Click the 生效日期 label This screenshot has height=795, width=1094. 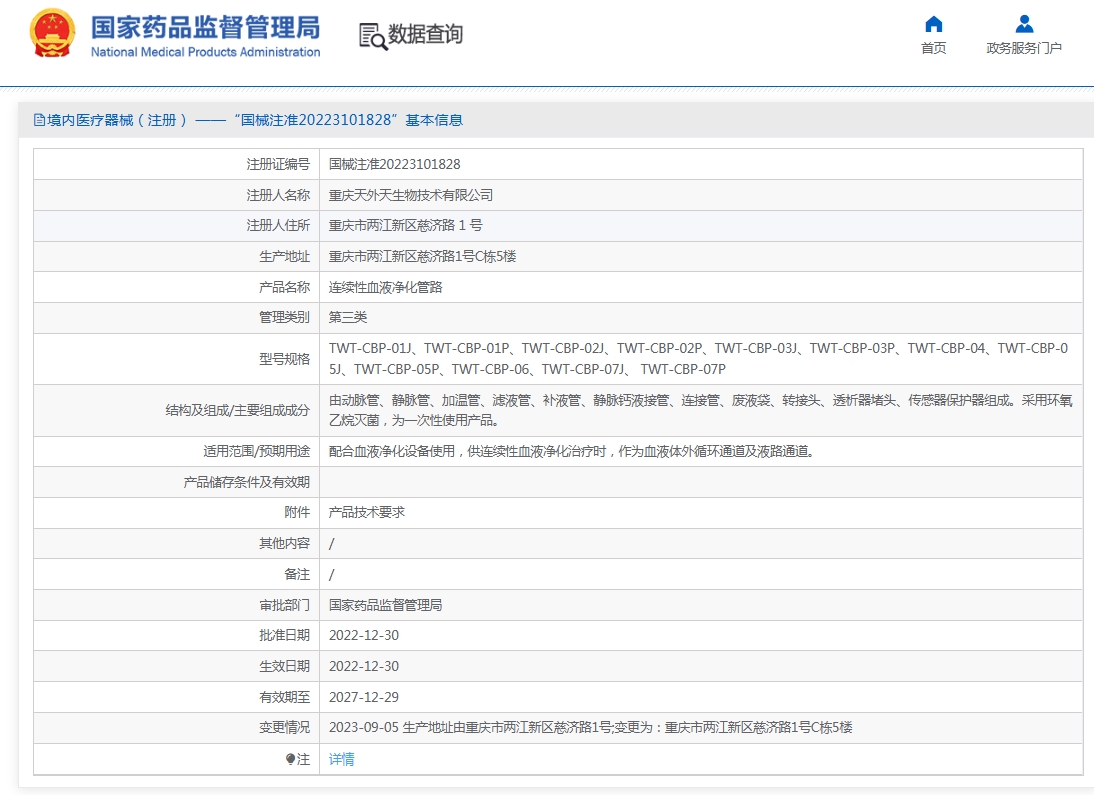click(284, 666)
